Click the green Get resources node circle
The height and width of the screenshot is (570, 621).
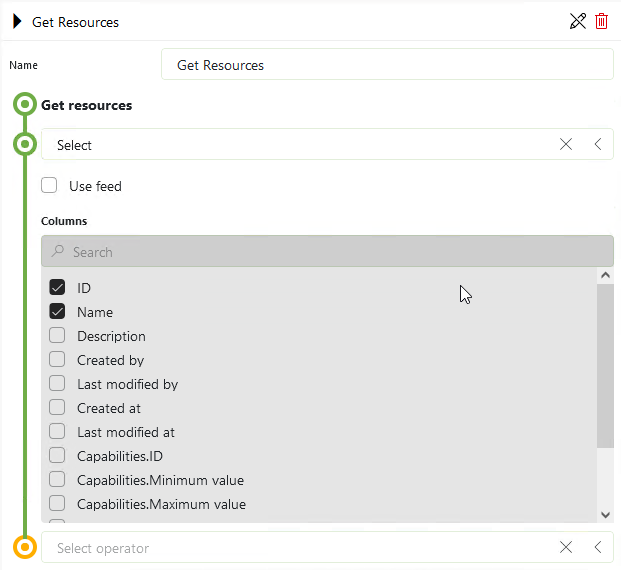click(x=25, y=105)
